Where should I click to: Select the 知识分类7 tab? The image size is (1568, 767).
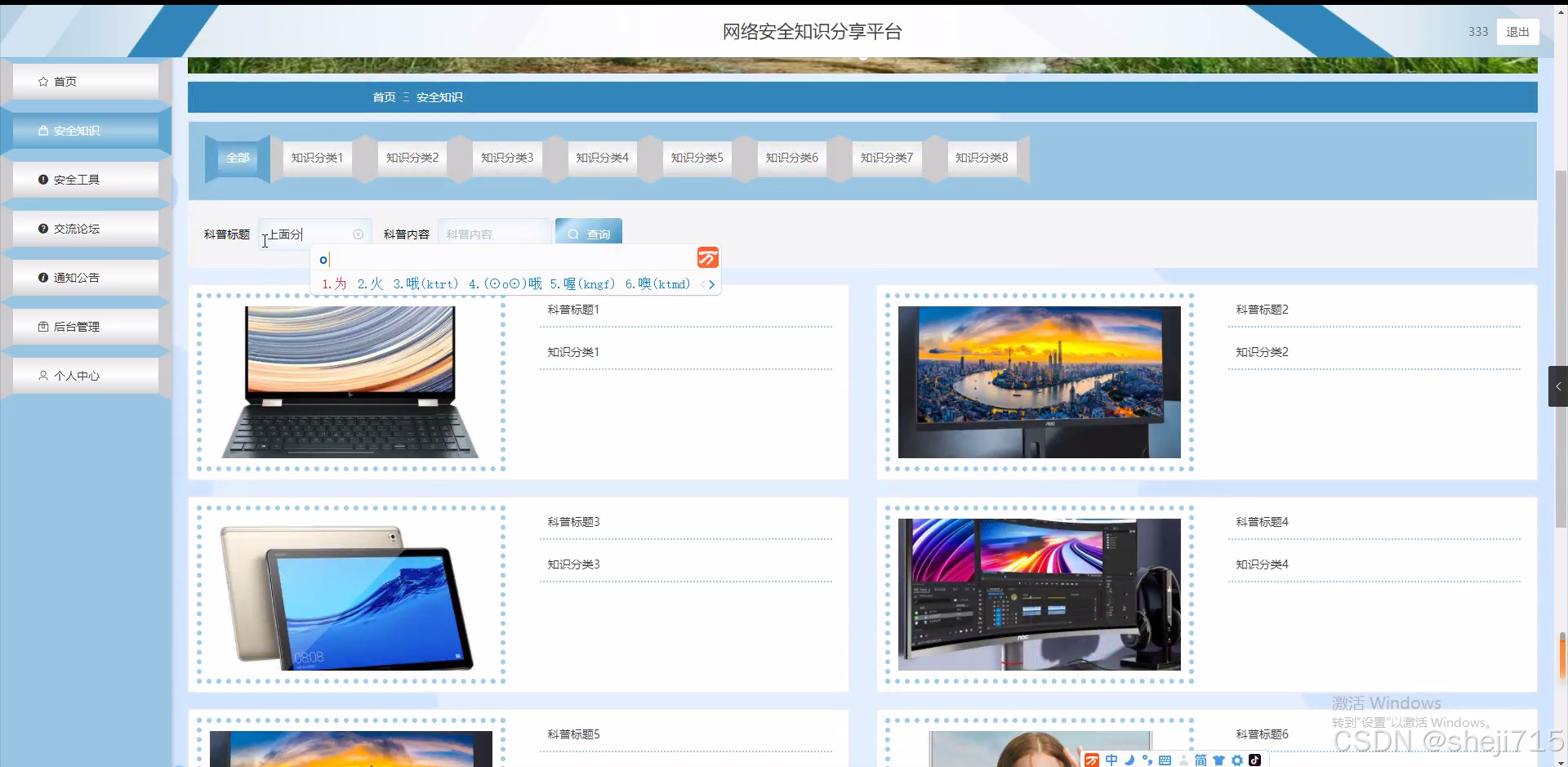[887, 158]
